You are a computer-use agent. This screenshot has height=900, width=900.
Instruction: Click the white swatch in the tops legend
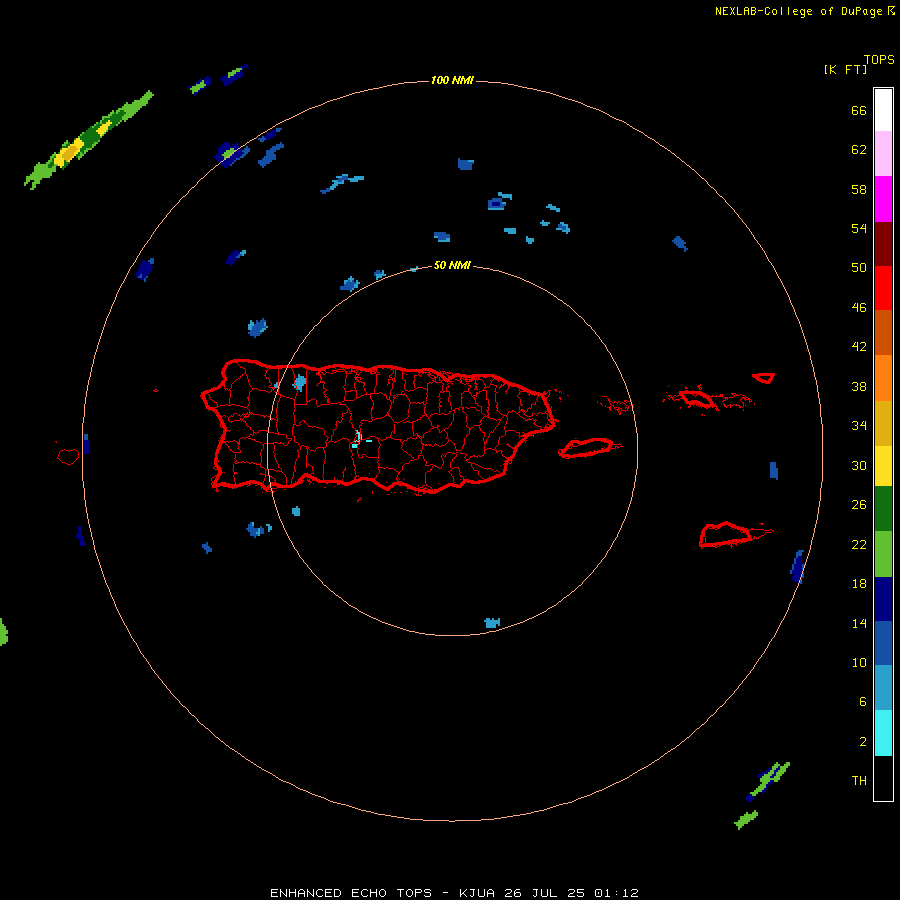point(883,110)
